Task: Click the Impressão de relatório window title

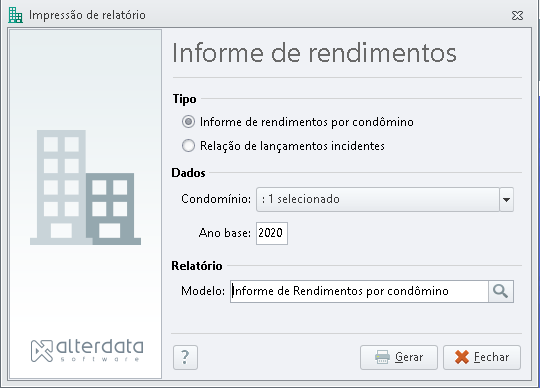Action: click(x=87, y=15)
